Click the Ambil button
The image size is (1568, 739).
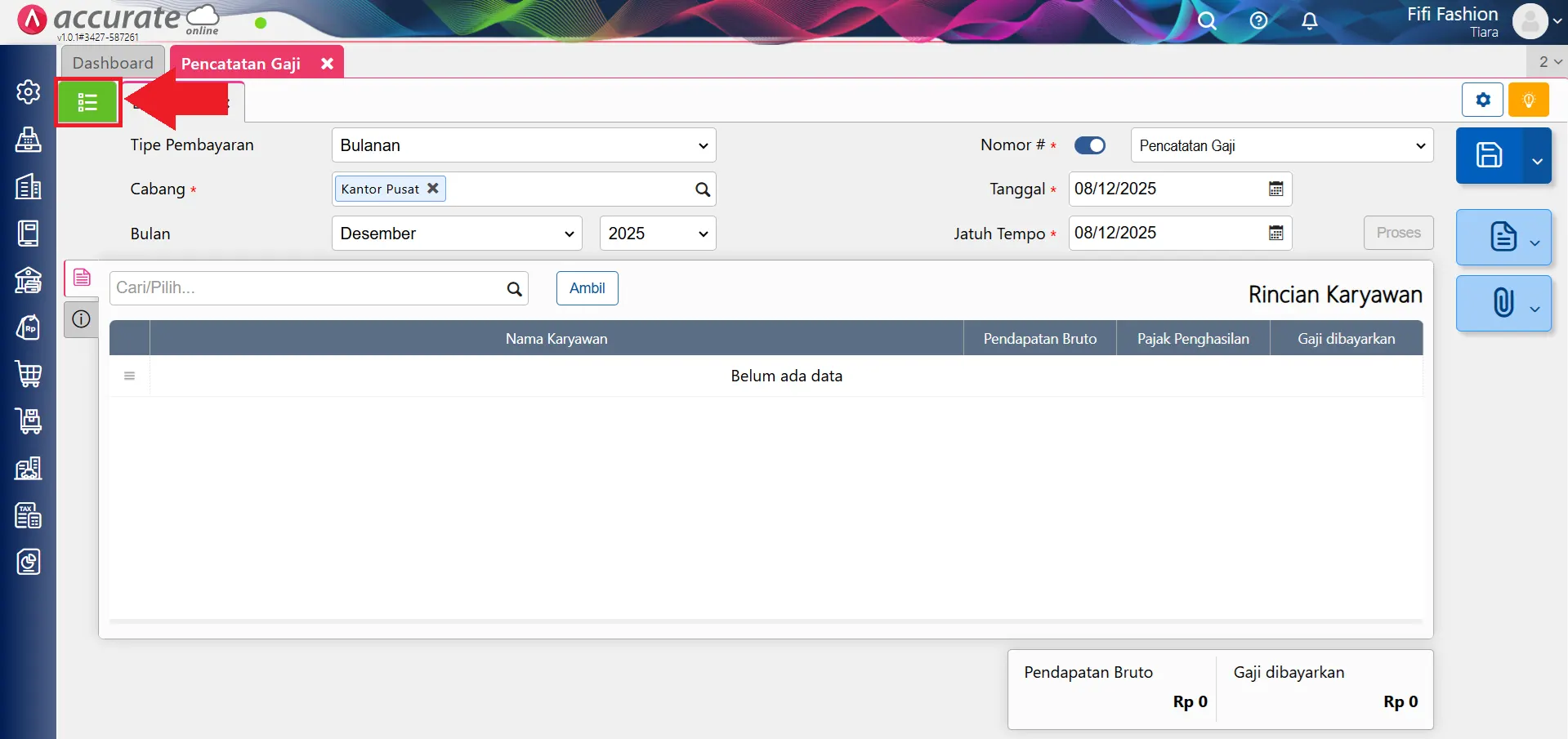click(587, 288)
